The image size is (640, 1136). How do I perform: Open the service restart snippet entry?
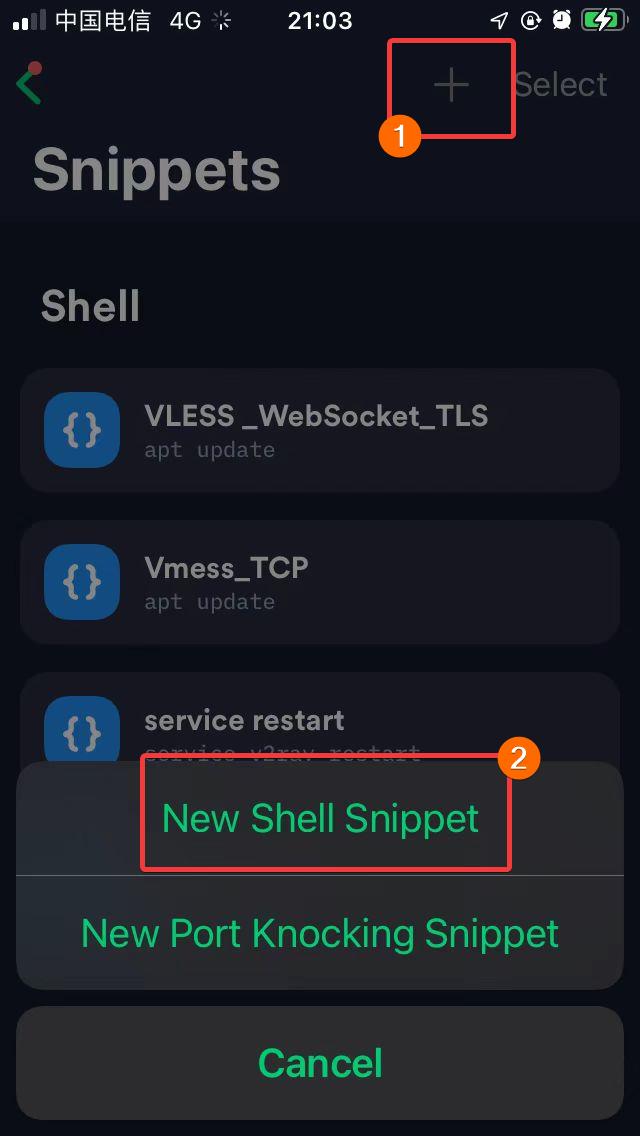320,717
